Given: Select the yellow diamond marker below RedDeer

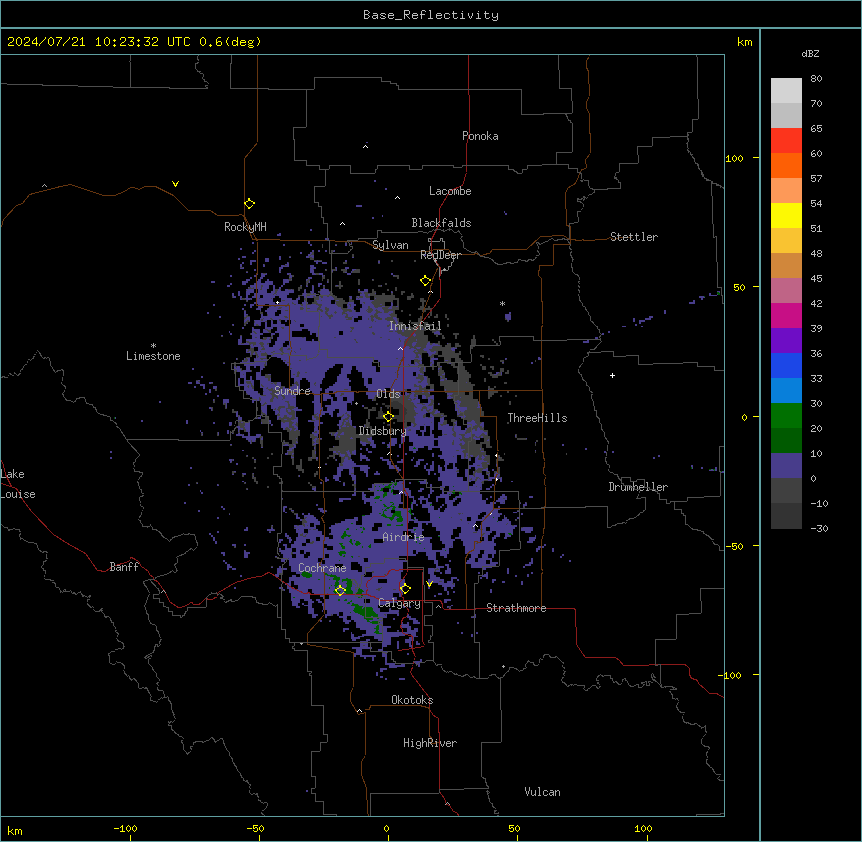Looking at the screenshot, I should (x=426, y=281).
